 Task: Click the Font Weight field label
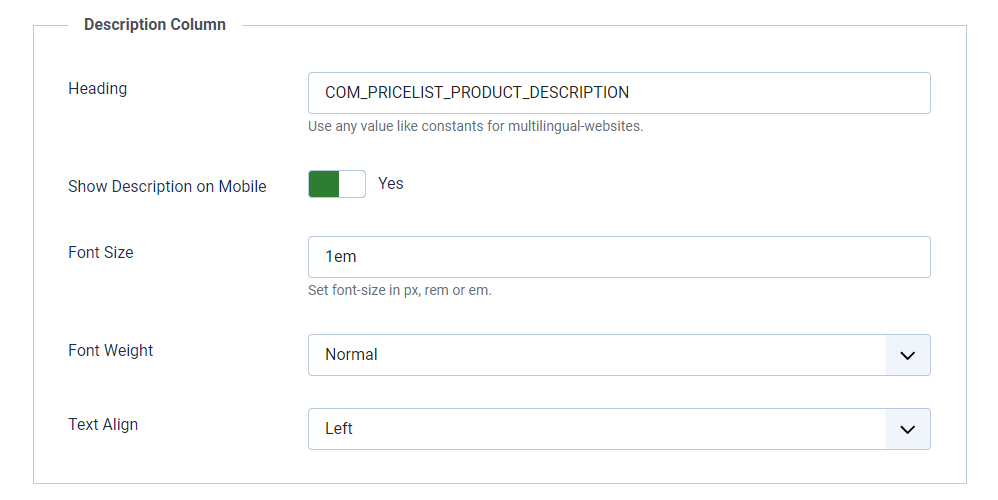pyautogui.click(x=111, y=350)
